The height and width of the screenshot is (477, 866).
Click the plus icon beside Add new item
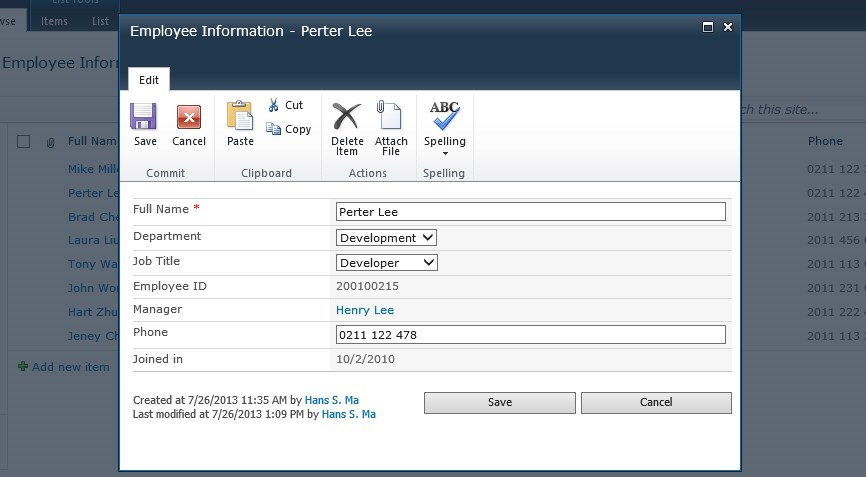point(23,366)
